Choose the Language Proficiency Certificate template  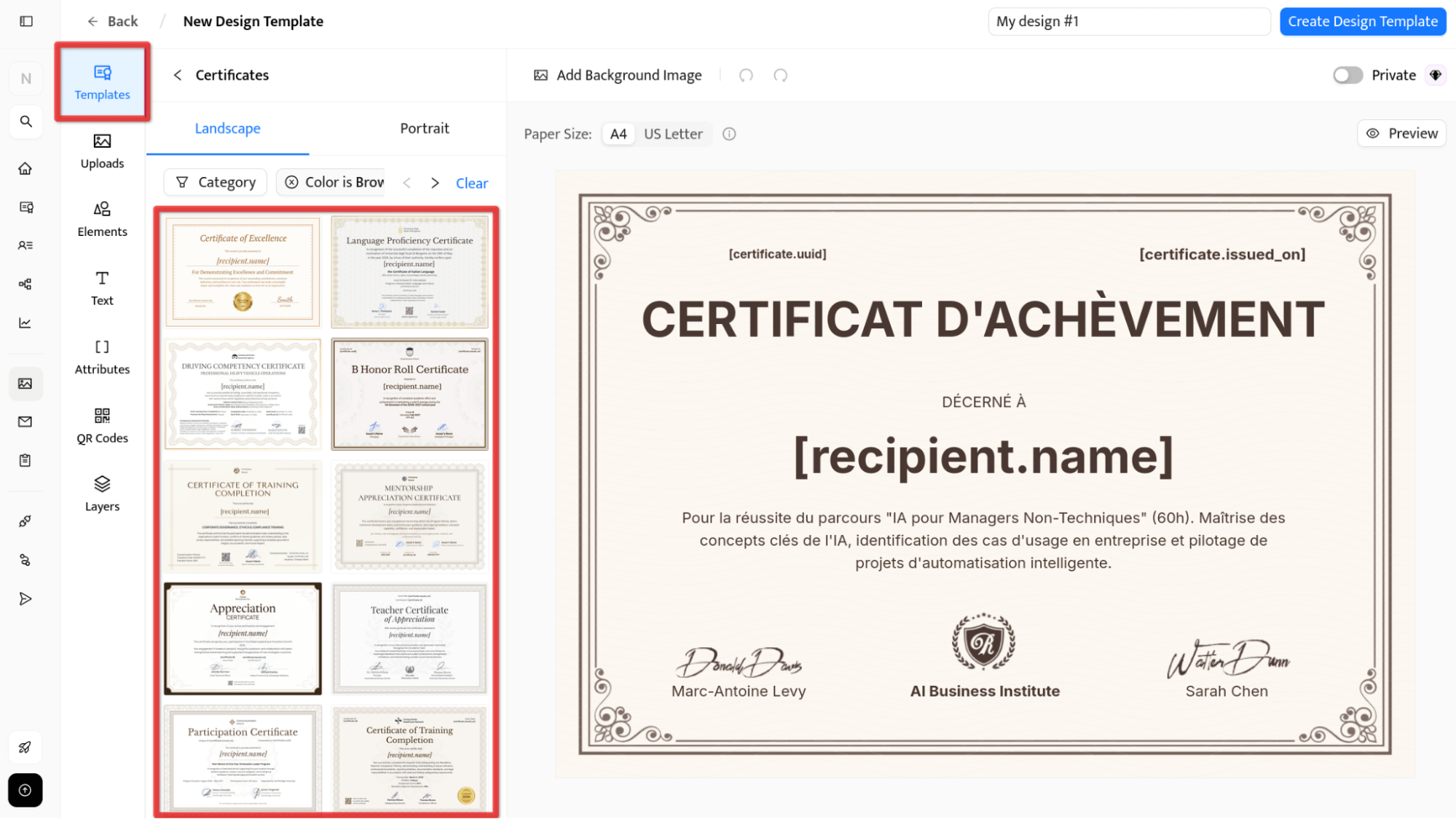409,272
